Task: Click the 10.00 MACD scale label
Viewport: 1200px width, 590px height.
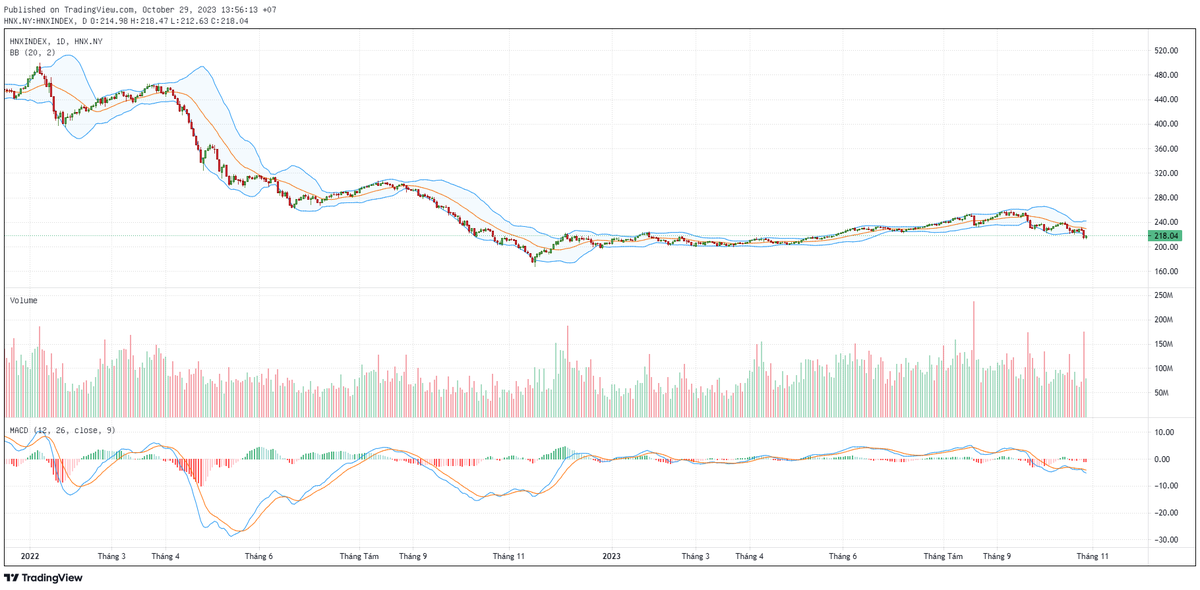Action: [1165, 433]
